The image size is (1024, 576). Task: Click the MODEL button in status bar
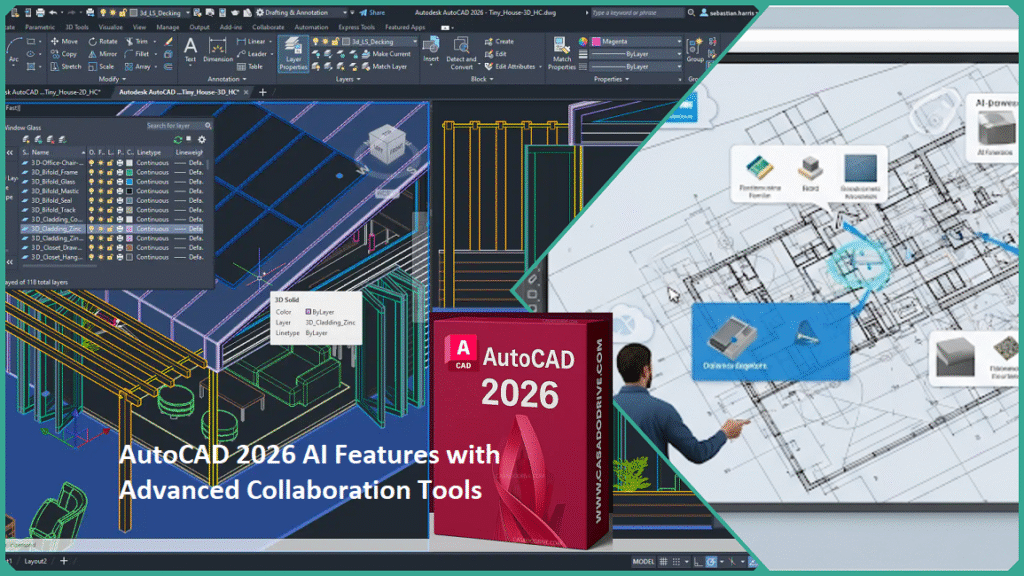tap(643, 562)
